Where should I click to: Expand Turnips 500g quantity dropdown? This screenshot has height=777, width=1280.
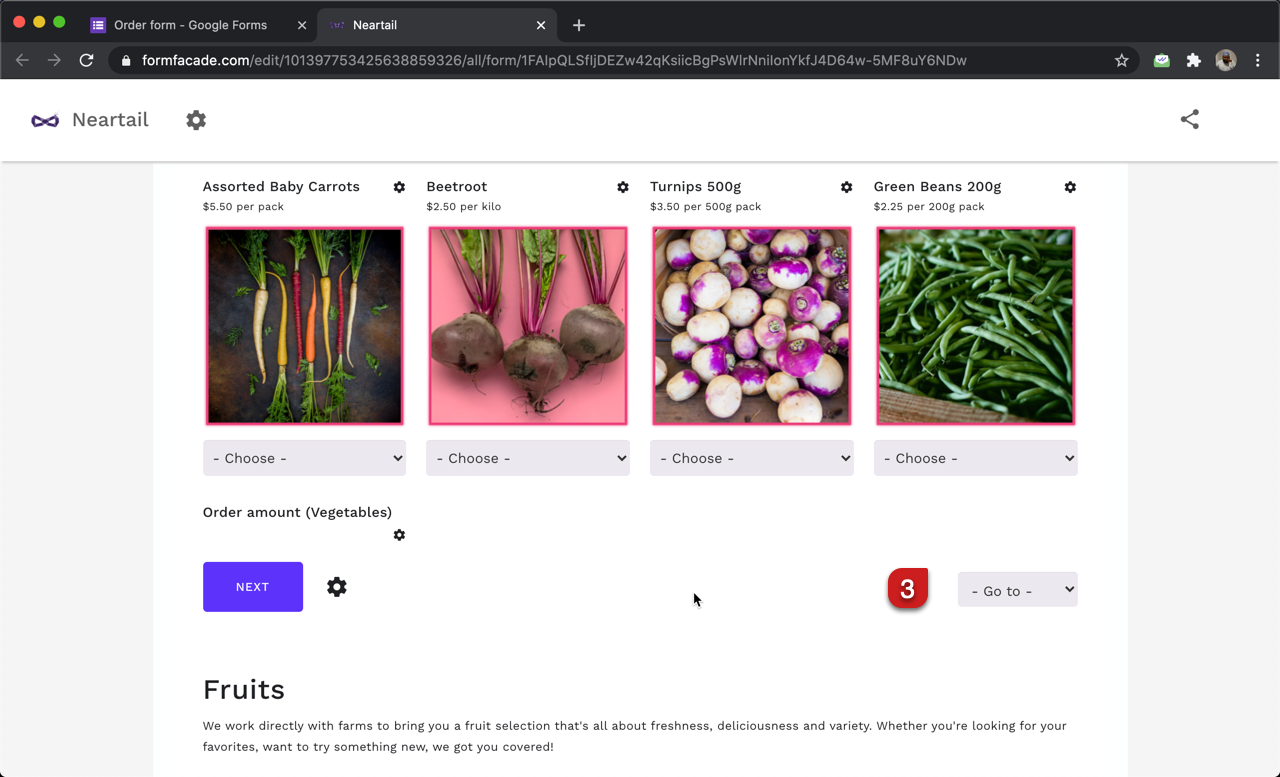click(x=751, y=458)
